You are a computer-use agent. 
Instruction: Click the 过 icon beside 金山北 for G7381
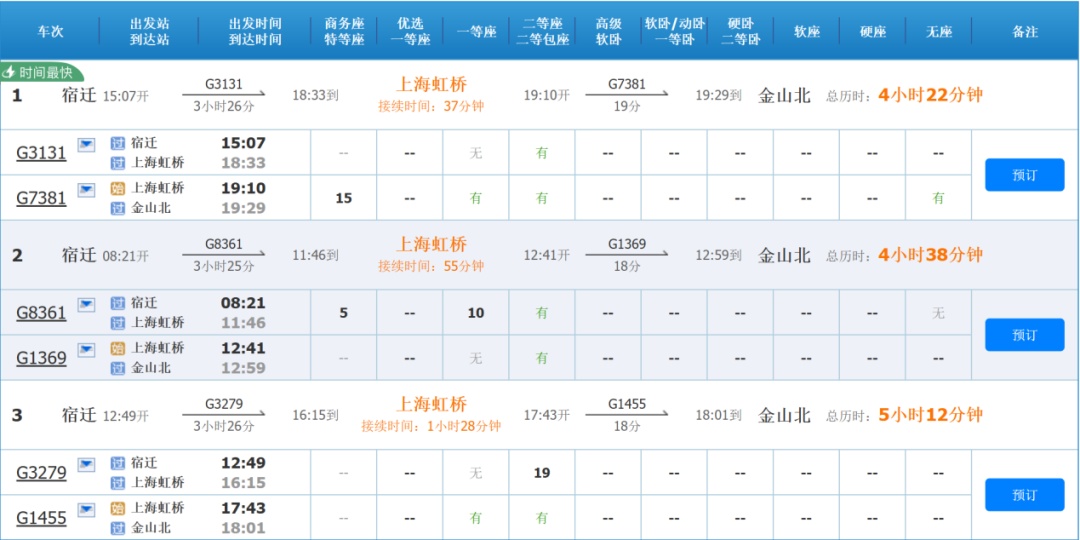[x=118, y=208]
